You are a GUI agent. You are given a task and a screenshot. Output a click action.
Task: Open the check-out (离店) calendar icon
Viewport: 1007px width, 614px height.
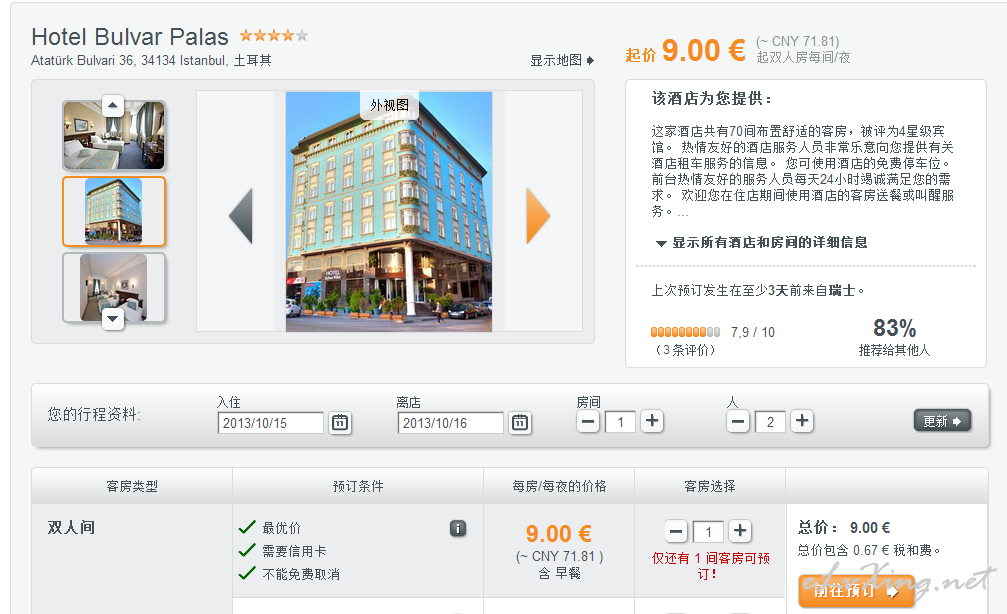pos(520,423)
